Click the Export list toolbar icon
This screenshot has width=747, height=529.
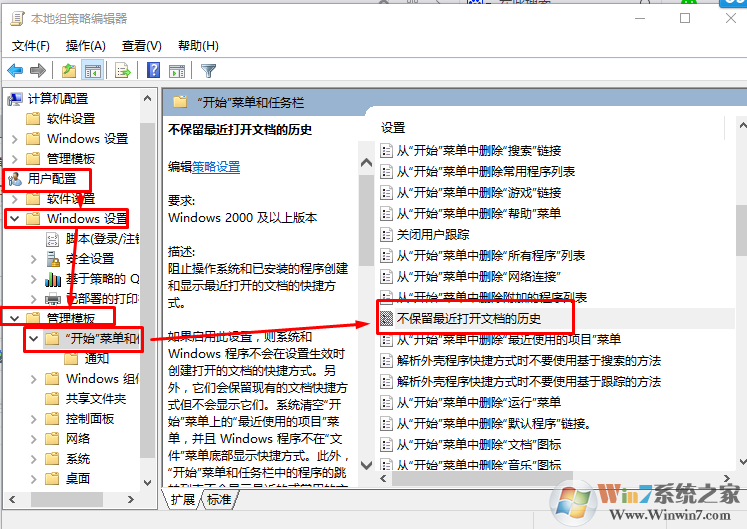point(123,71)
